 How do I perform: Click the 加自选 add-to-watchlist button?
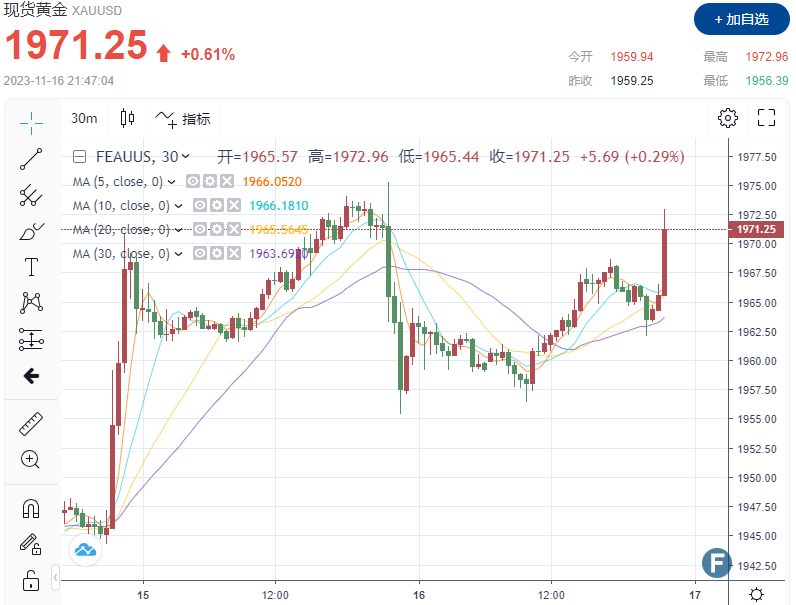[x=740, y=19]
